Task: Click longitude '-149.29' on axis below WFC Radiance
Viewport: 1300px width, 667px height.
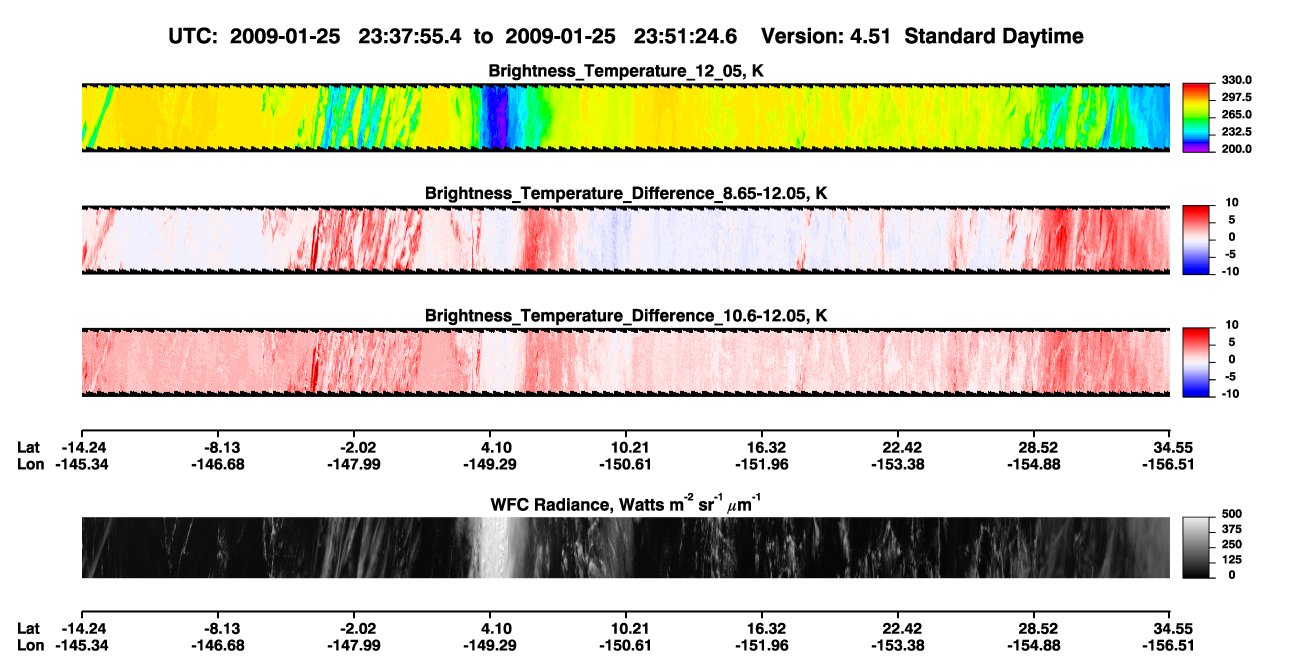Action: (490, 645)
